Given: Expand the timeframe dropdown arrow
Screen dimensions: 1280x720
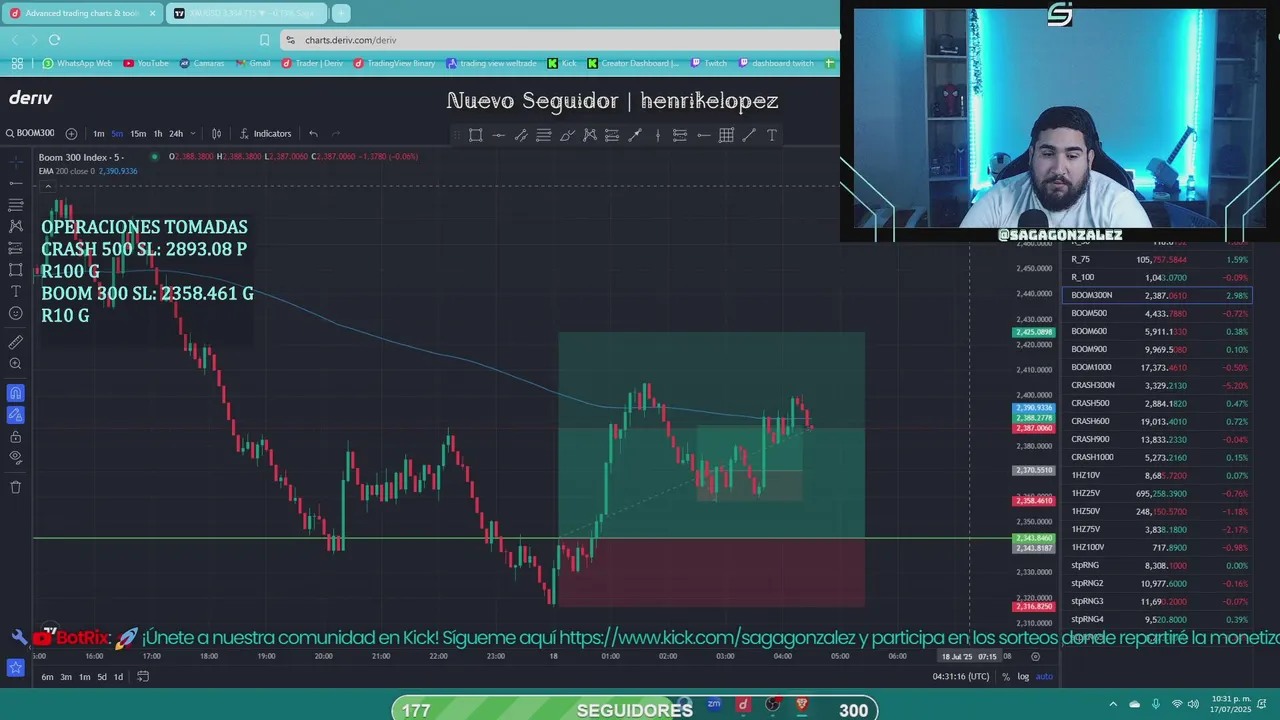Looking at the screenshot, I should coord(192,134).
